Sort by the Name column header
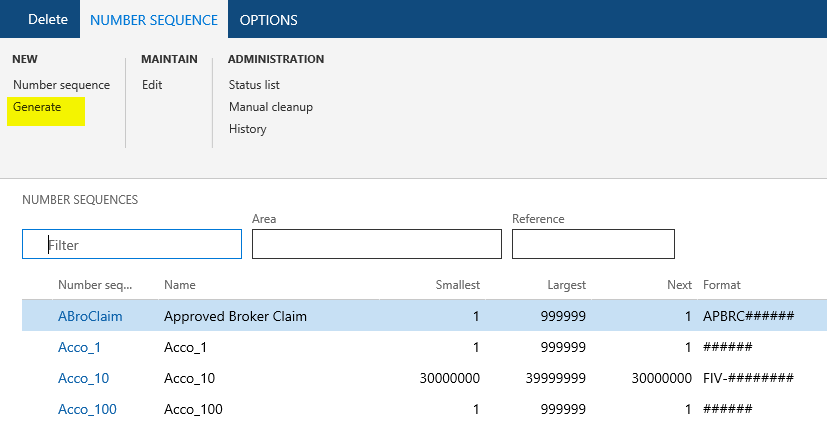This screenshot has height=424, width=827. tap(180, 285)
